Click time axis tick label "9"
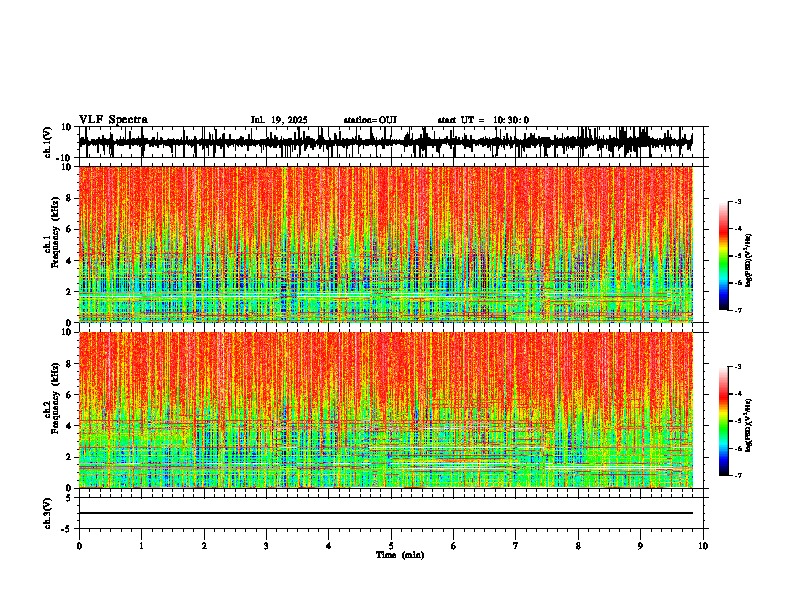 [x=640, y=546]
